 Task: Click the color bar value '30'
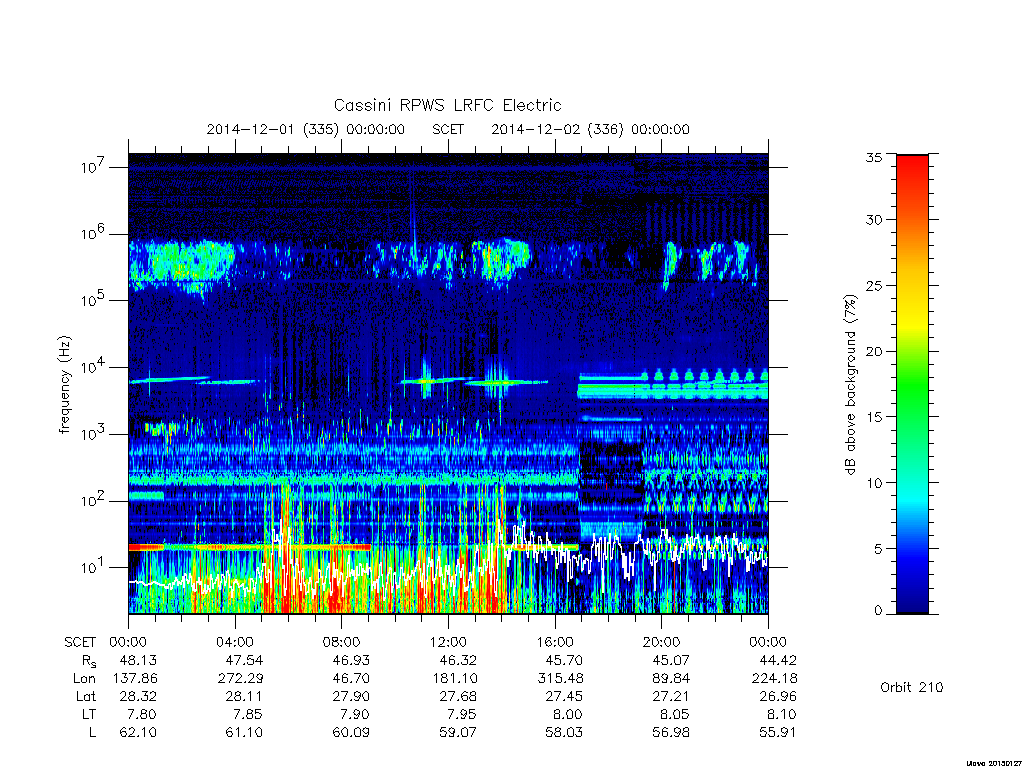tap(874, 220)
